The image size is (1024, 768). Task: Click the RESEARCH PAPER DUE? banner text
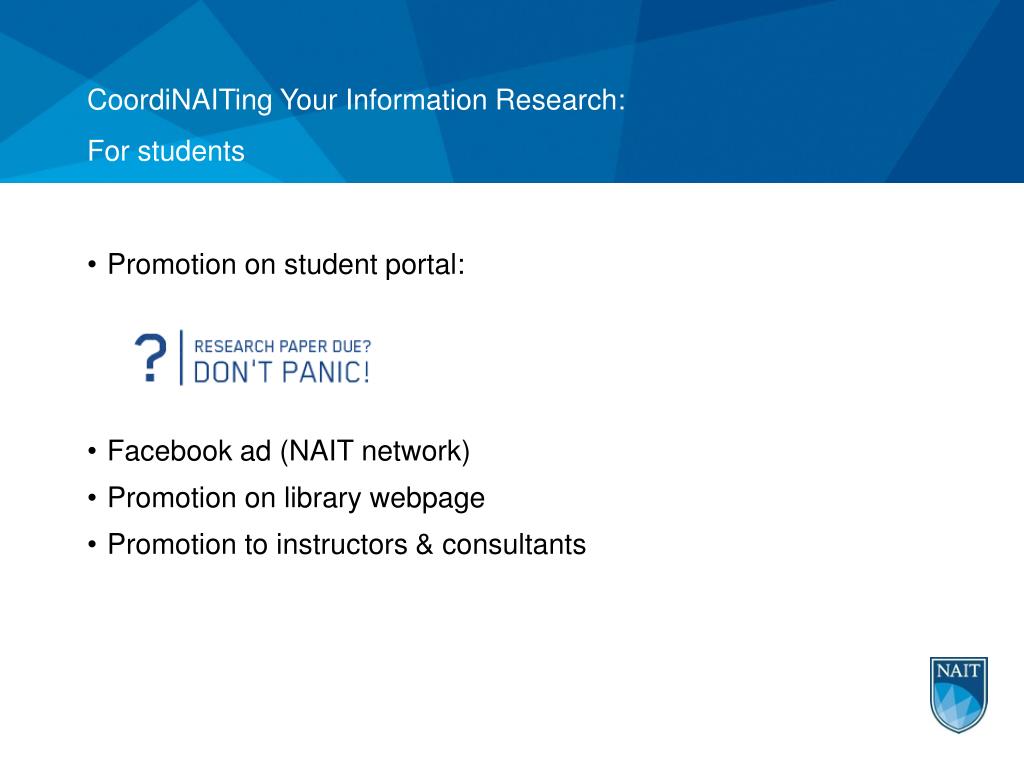(282, 346)
